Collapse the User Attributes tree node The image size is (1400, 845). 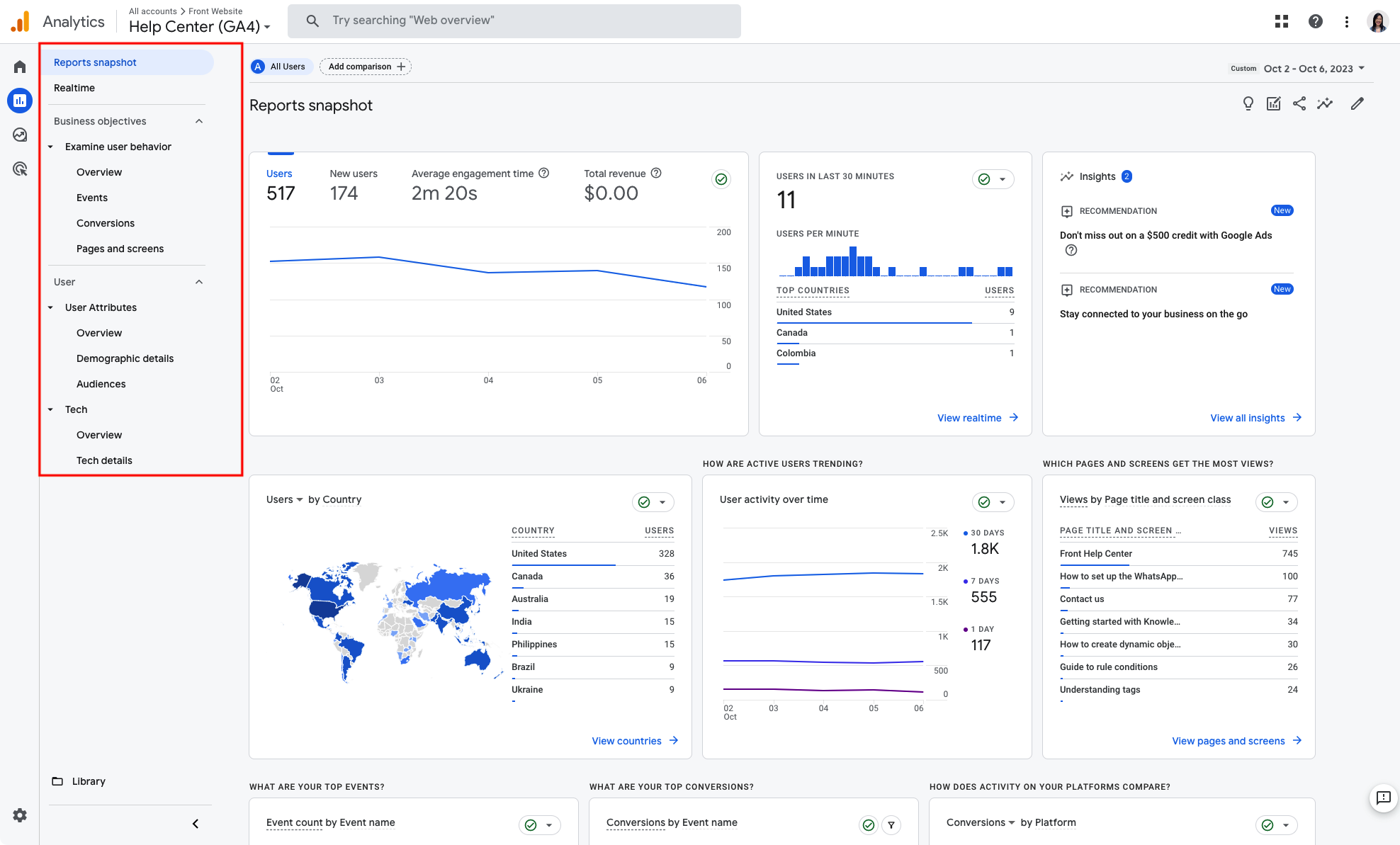point(50,307)
